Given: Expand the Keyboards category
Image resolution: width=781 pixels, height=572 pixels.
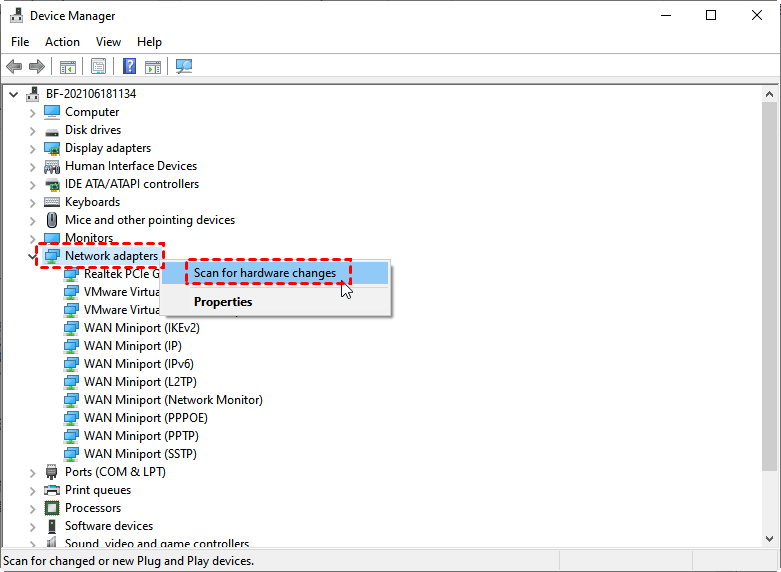Looking at the screenshot, I should [x=32, y=203].
